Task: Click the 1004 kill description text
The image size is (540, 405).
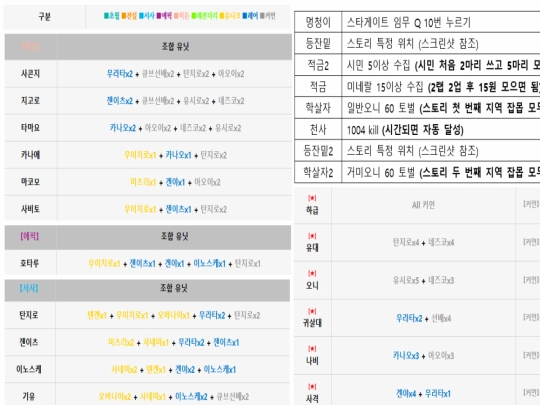Action: click(x=405, y=130)
